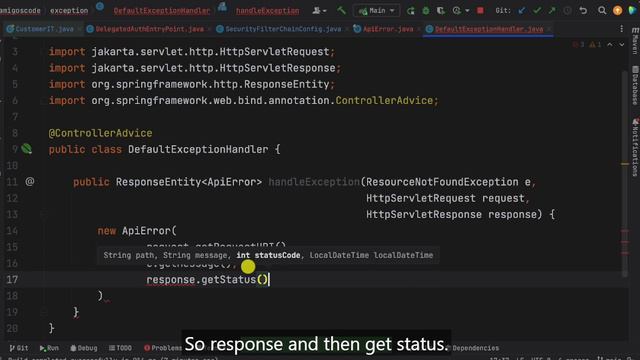Click the rerun Main icon
This screenshot has height=360, width=640.
(x=411, y=11)
